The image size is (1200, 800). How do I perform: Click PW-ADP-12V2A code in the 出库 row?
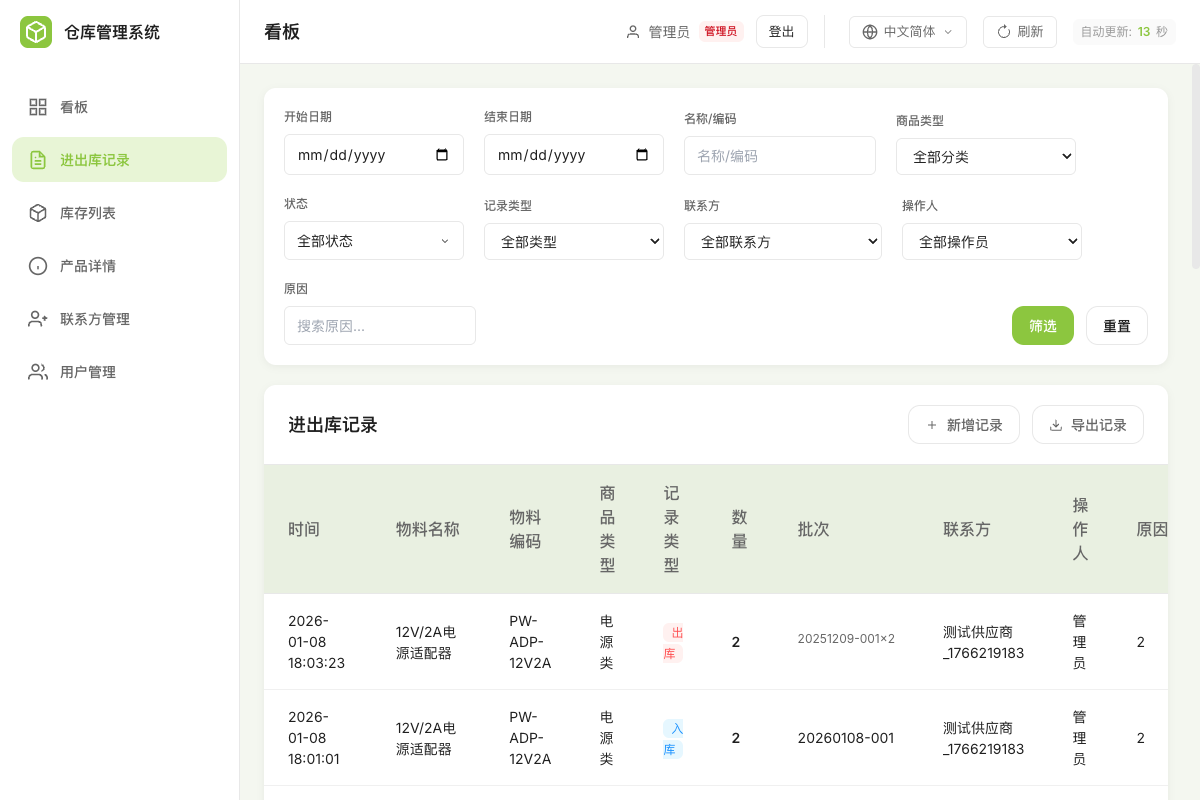click(530, 642)
